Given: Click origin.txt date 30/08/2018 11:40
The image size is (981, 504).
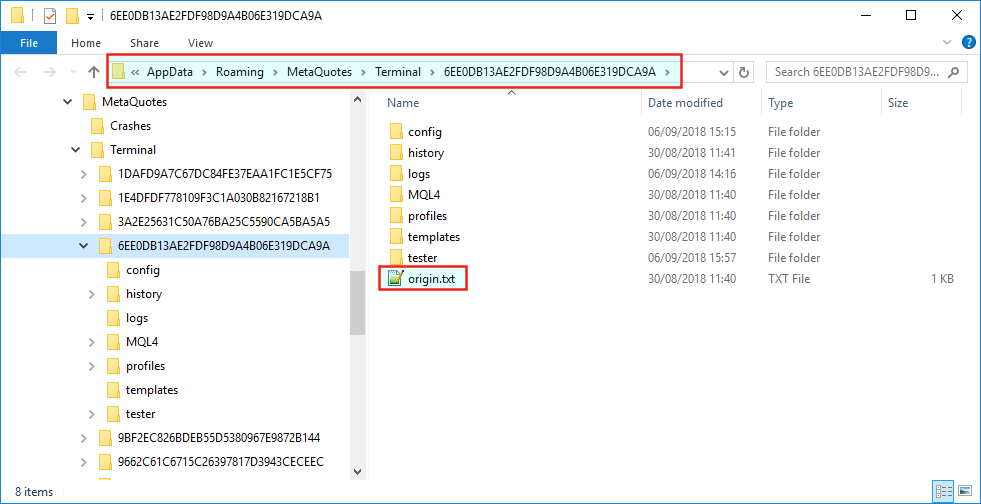Looking at the screenshot, I should 692,279.
